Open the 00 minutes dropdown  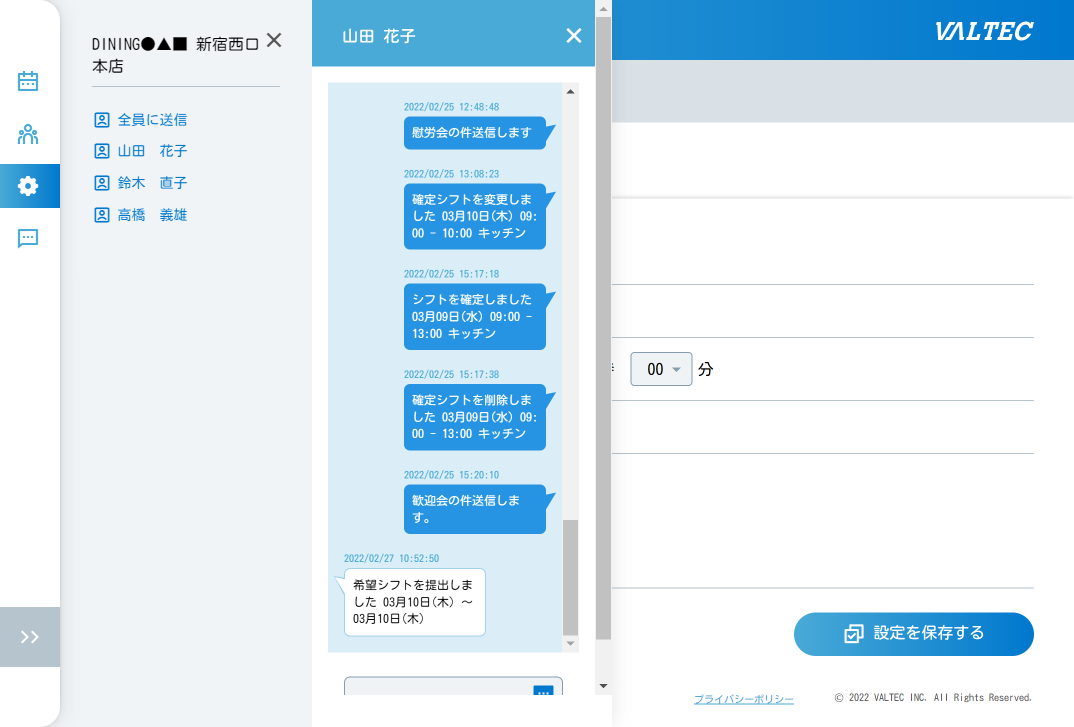pos(661,369)
